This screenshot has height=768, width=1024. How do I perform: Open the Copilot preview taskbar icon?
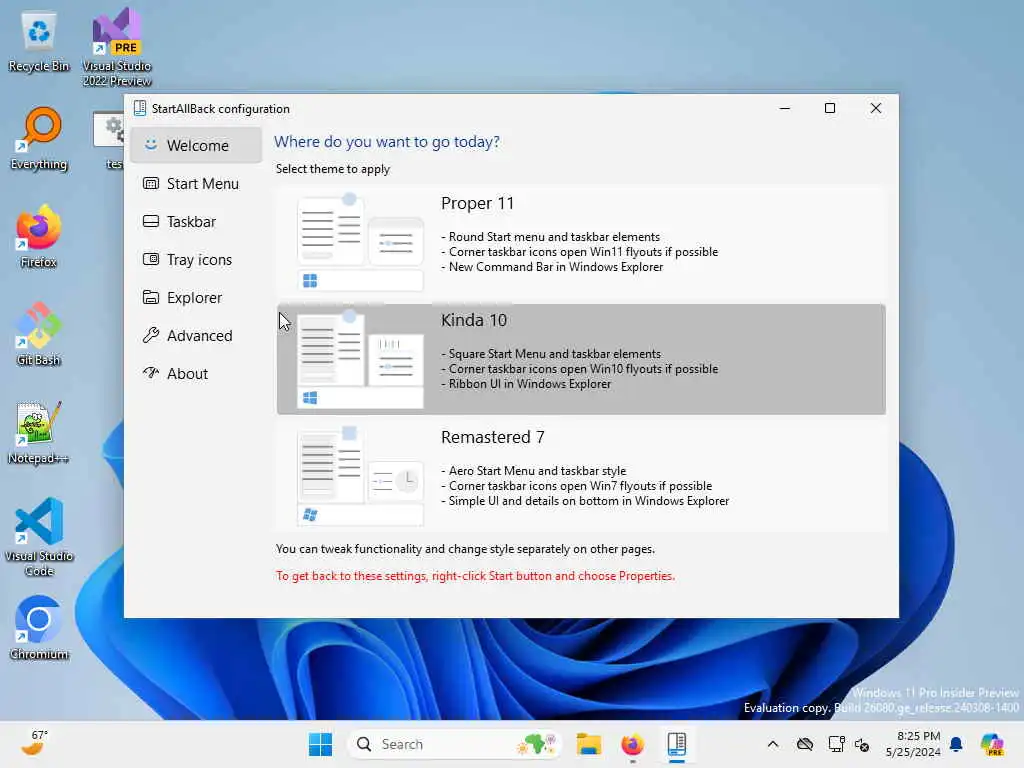click(992, 744)
